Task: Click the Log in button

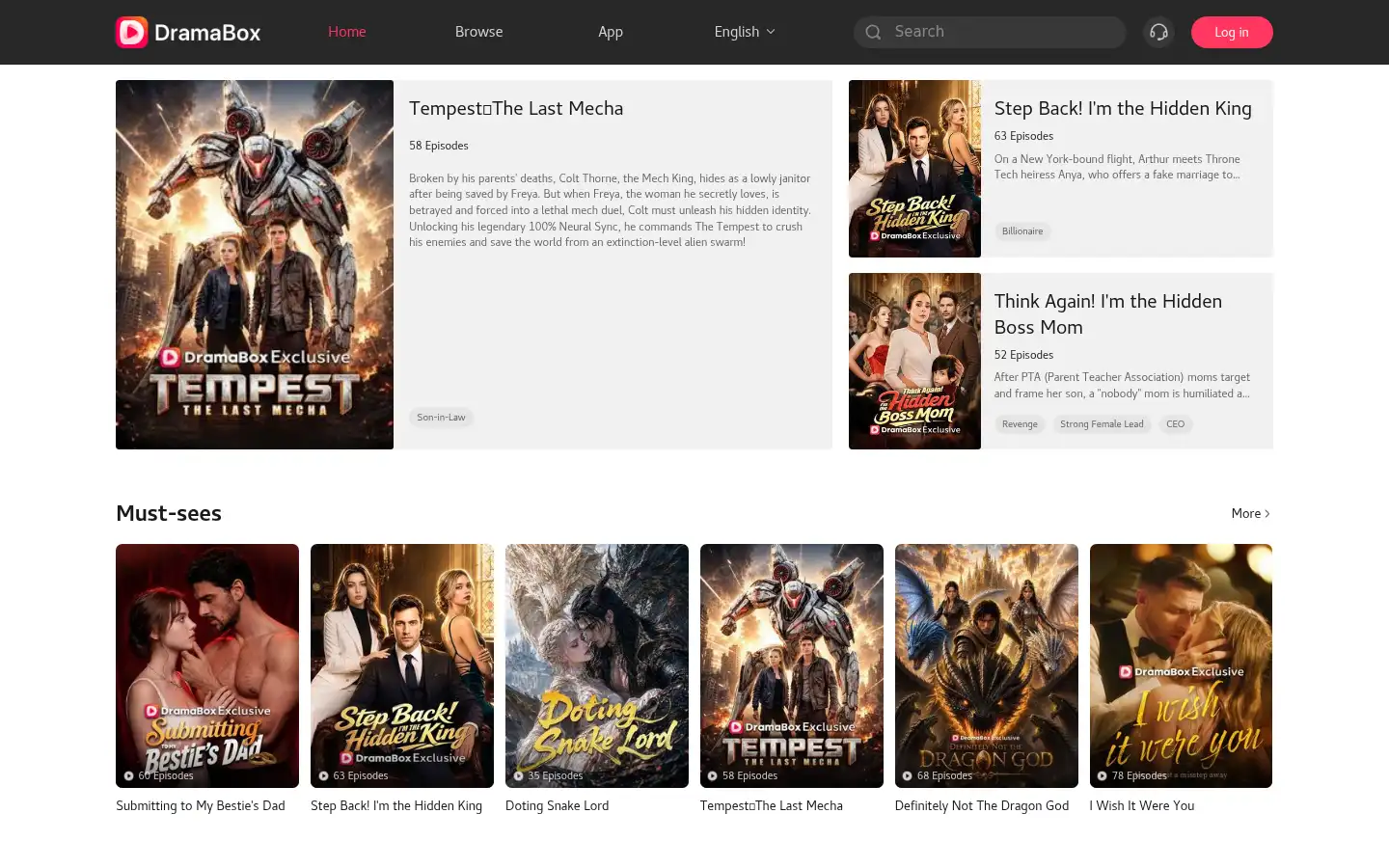Action: pyautogui.click(x=1232, y=32)
